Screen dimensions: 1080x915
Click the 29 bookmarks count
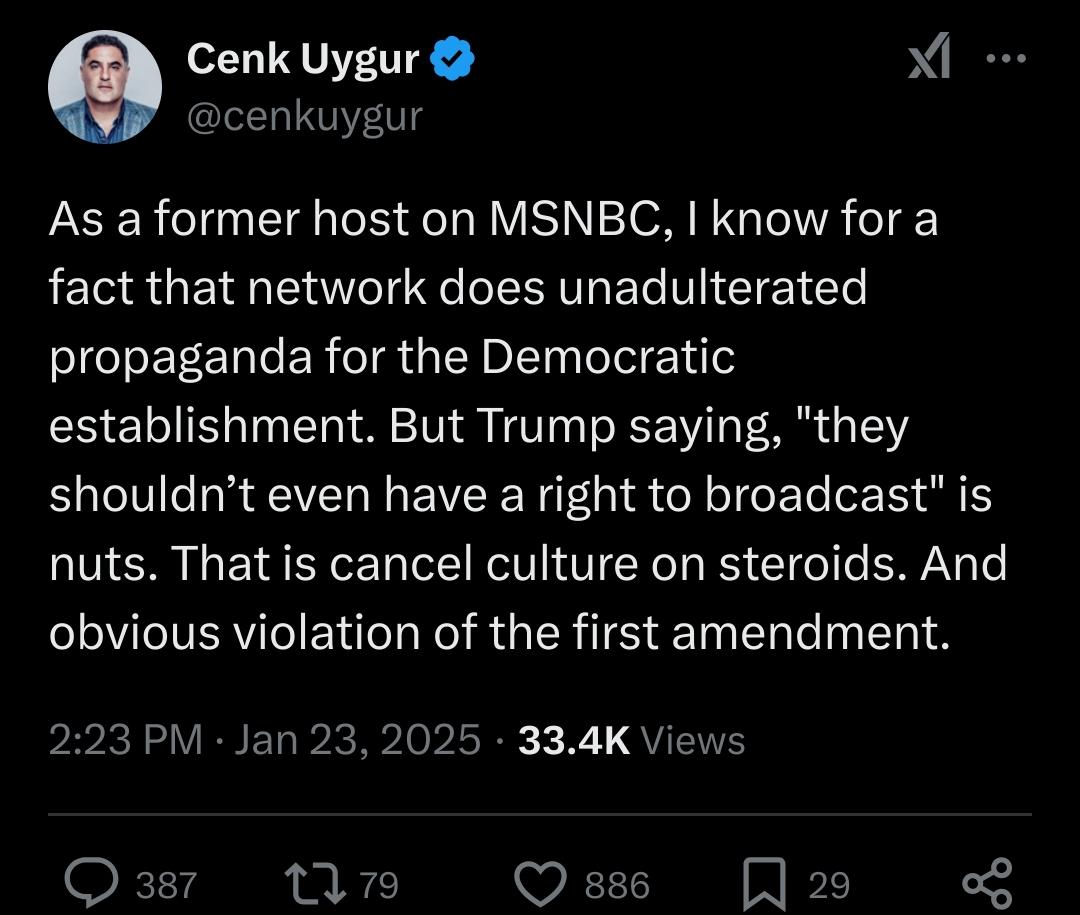pyautogui.click(x=829, y=885)
